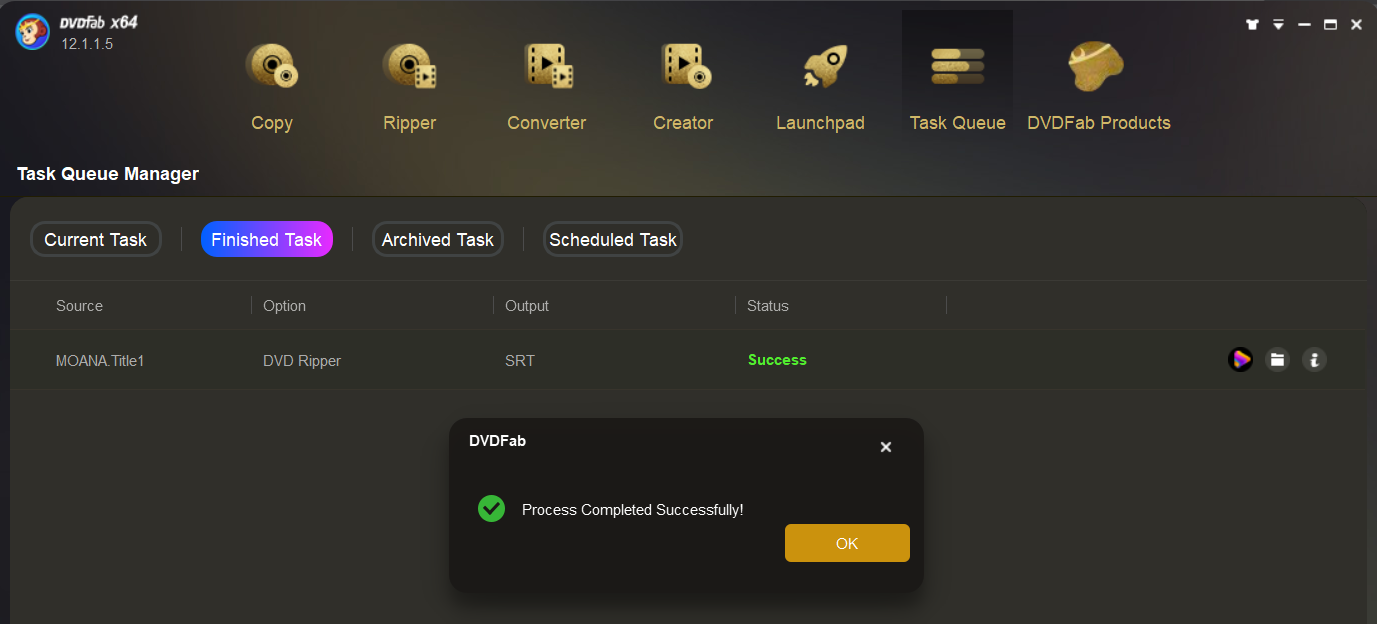The image size is (1377, 624).
Task: Open the Converter module
Action: coord(547,88)
